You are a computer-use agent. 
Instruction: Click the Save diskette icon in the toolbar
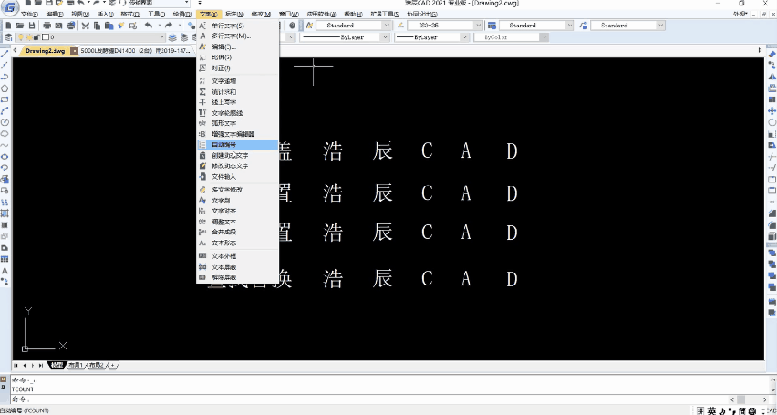tap(32, 25)
